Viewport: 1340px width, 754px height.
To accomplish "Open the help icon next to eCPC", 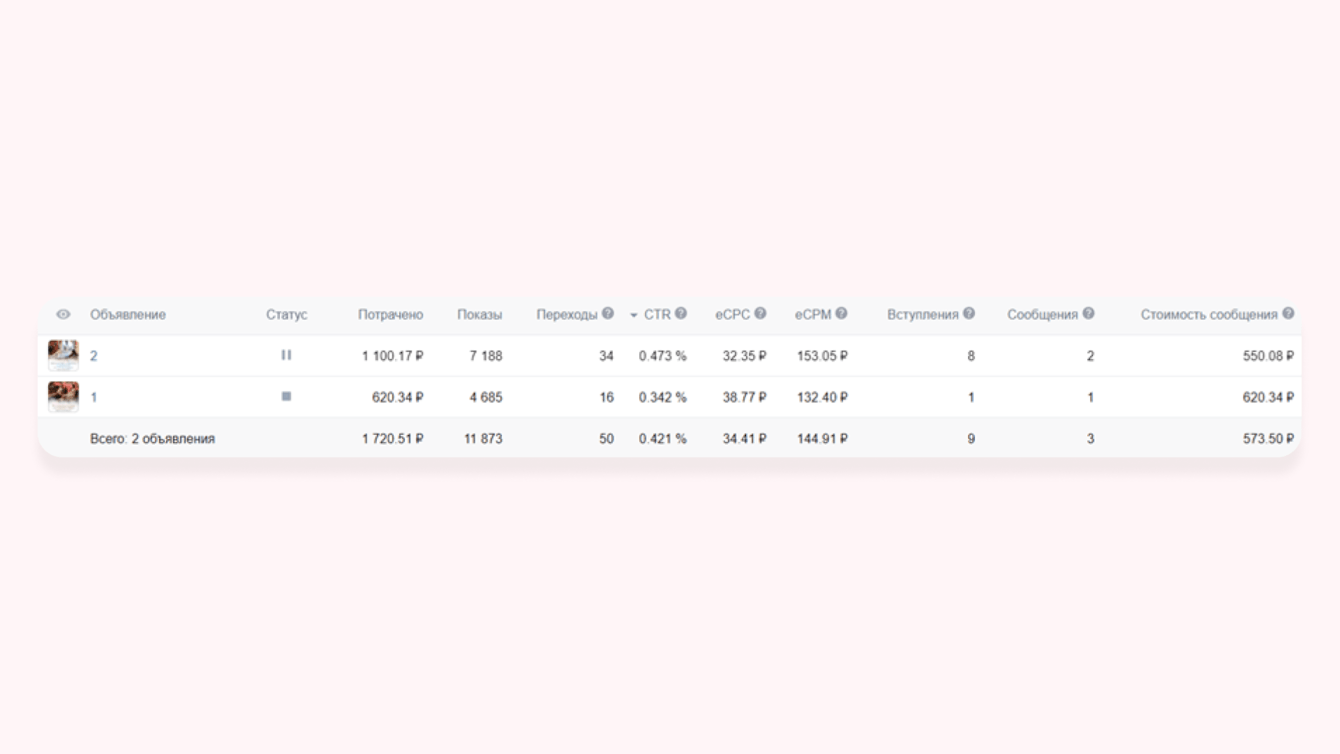I will [x=760, y=314].
